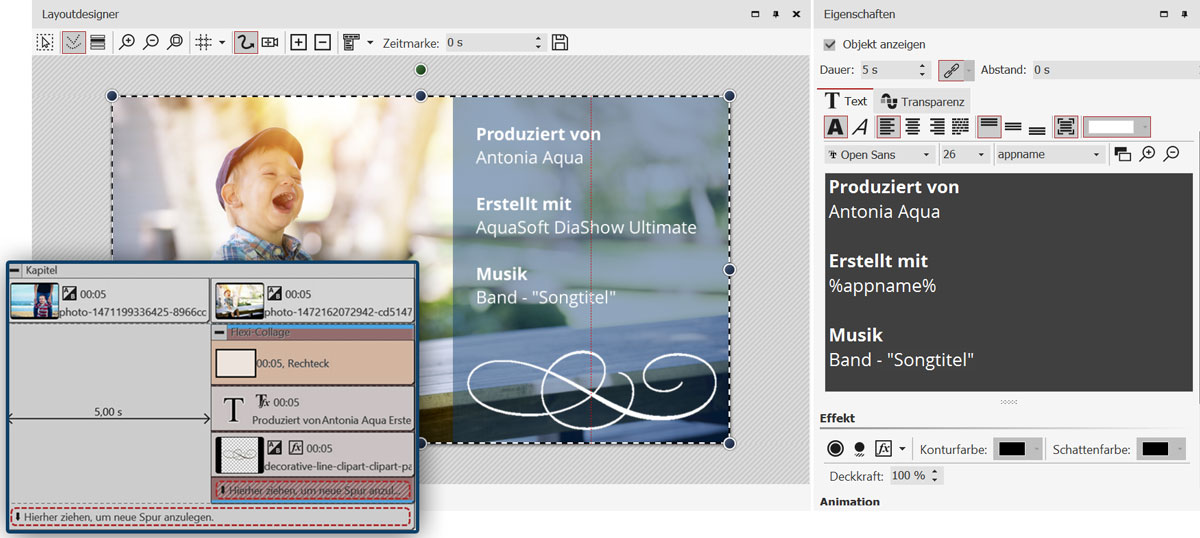This screenshot has height=538, width=1200.
Task: Apply justified text alignment
Action: (960, 127)
